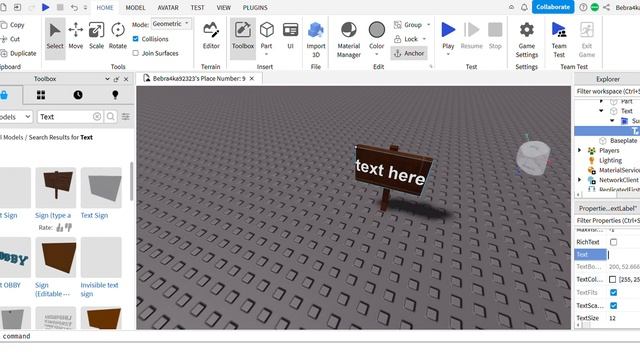Select Baseplate in Explorer

(x=623, y=140)
